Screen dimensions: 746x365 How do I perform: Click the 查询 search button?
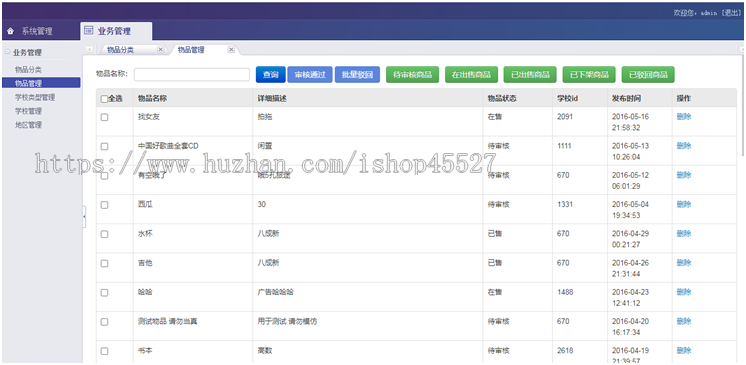pos(270,75)
